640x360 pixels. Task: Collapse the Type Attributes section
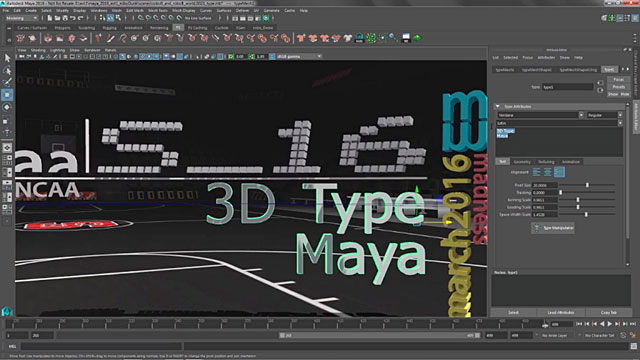point(498,107)
